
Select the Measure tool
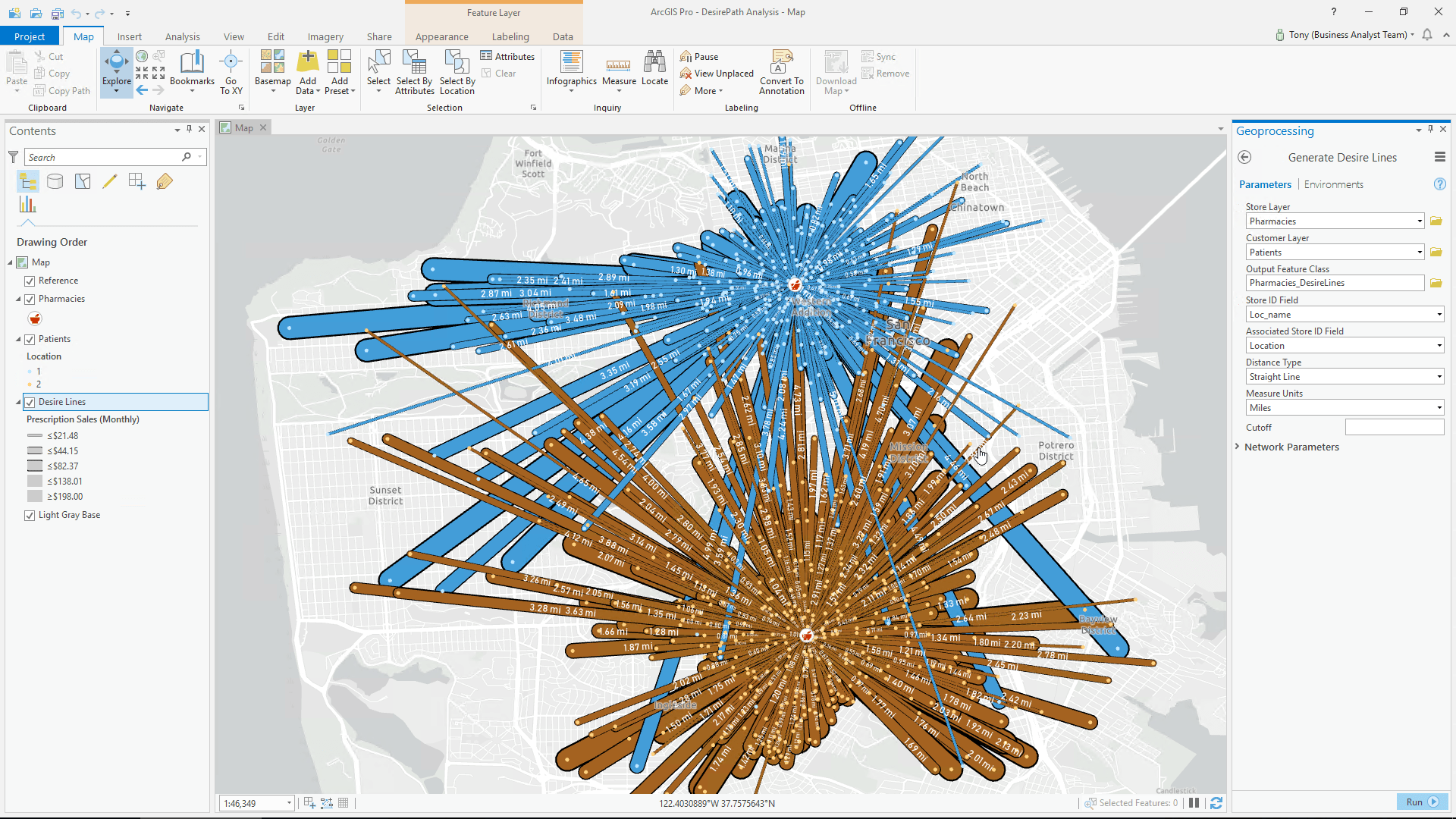pyautogui.click(x=619, y=72)
